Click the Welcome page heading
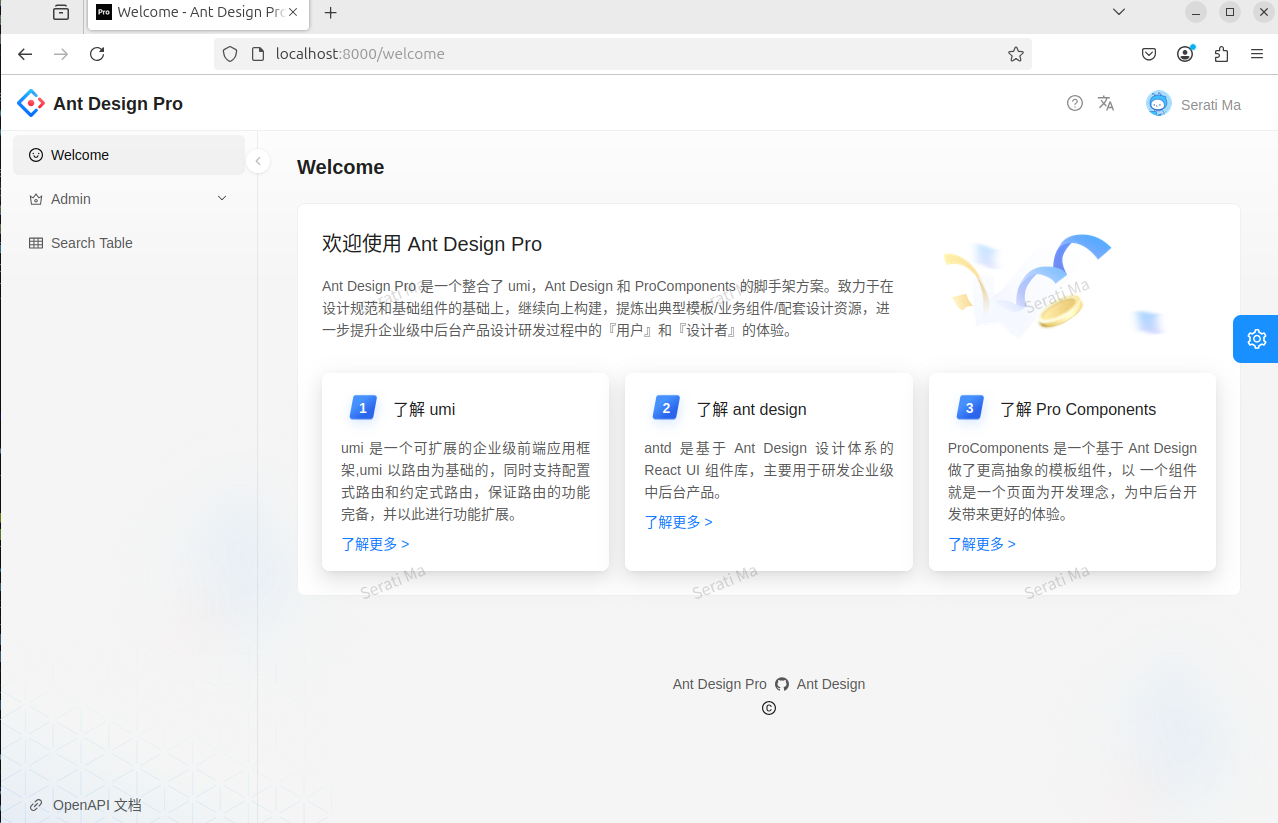The height and width of the screenshot is (823, 1278). (341, 167)
